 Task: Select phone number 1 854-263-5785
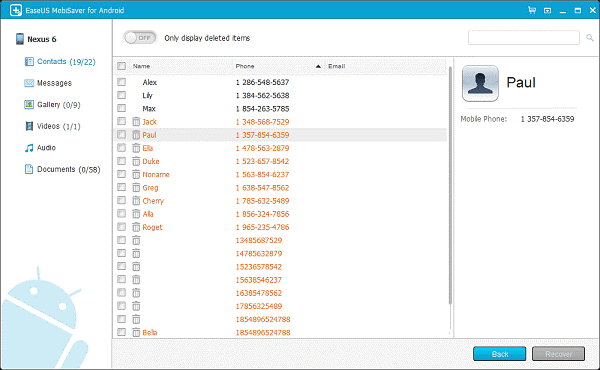[x=262, y=109]
